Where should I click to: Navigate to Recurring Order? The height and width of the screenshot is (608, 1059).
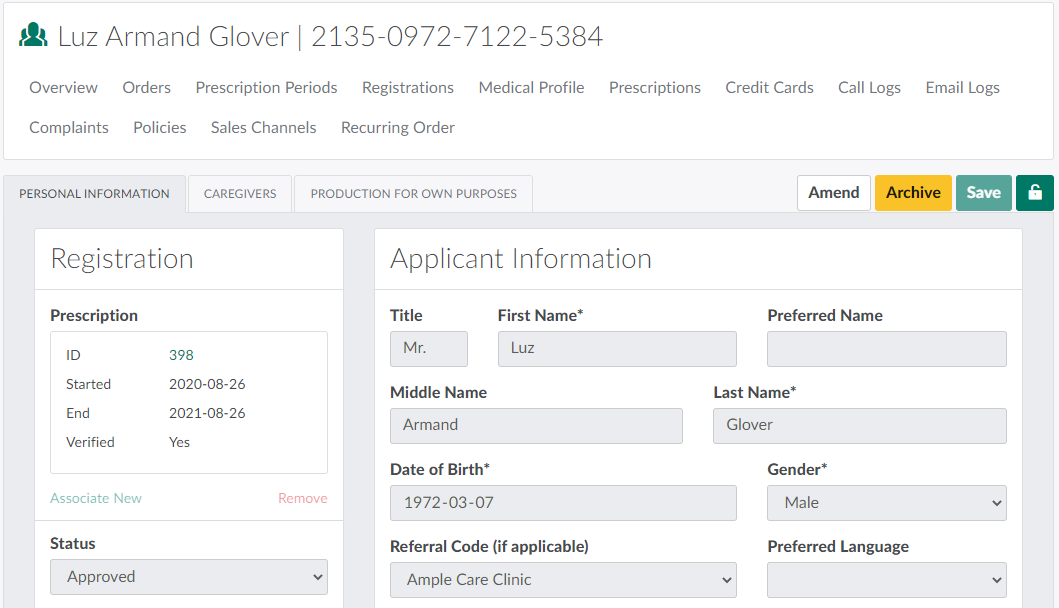[x=397, y=128]
